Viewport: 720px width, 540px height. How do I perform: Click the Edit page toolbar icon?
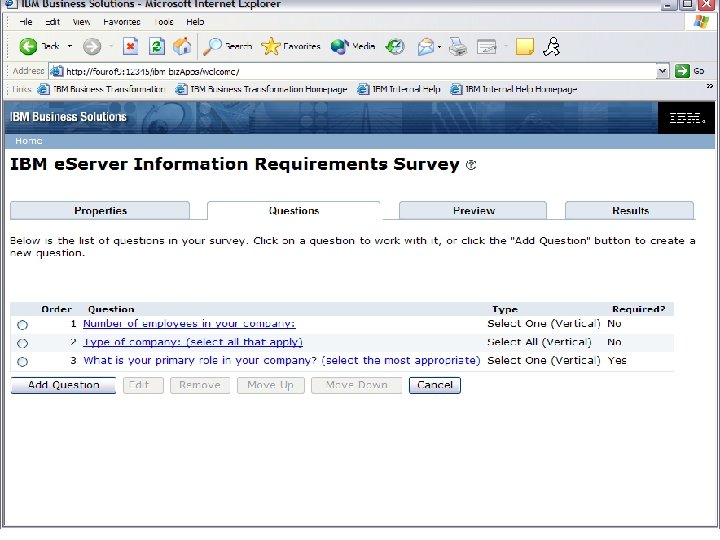tap(486, 47)
